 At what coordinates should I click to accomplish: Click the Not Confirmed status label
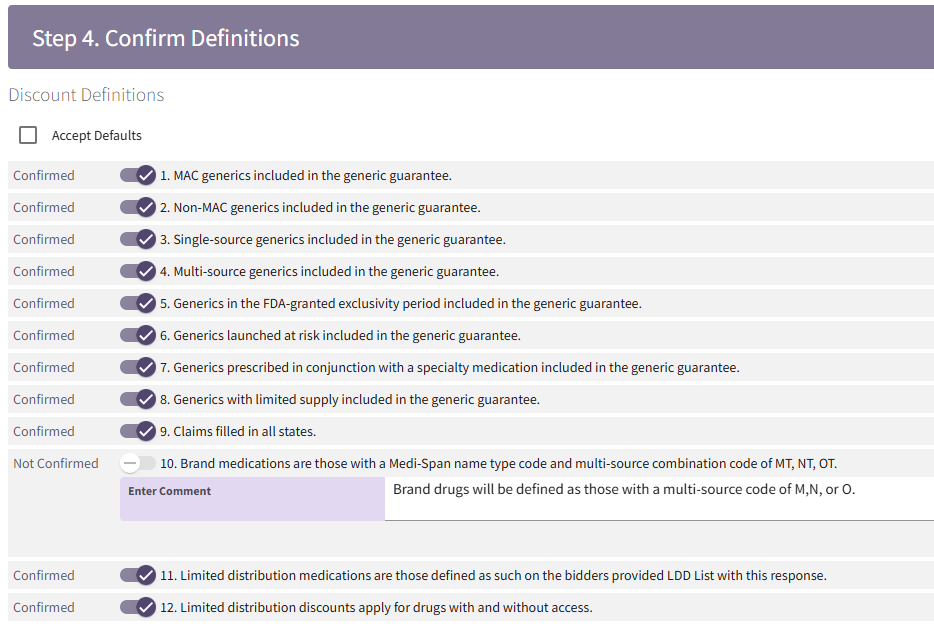56,463
